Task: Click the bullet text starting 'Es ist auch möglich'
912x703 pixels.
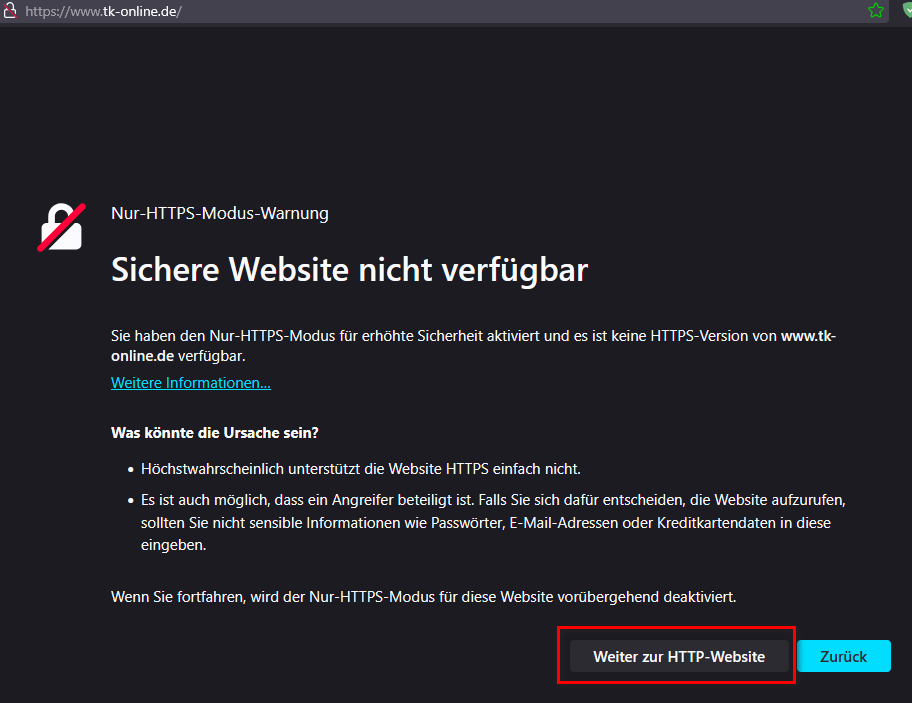Action: (x=493, y=522)
